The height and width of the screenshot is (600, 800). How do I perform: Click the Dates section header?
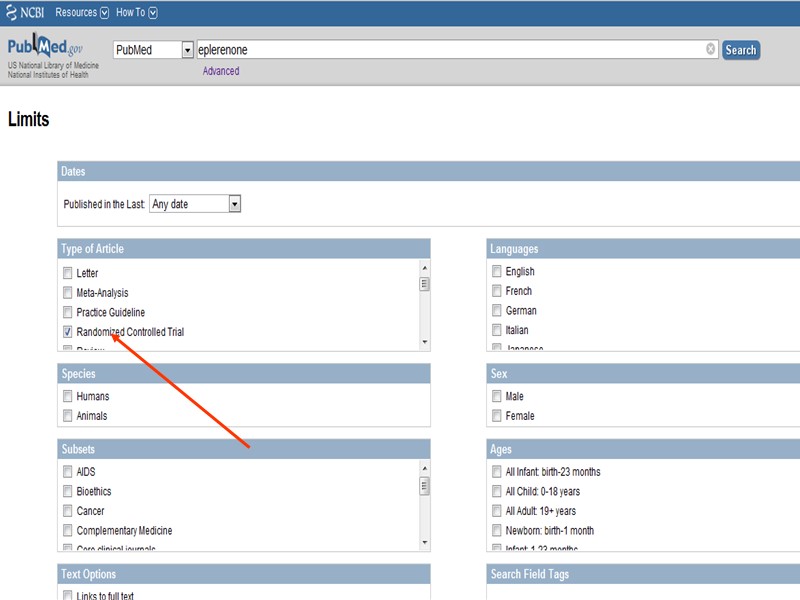[x=429, y=171]
